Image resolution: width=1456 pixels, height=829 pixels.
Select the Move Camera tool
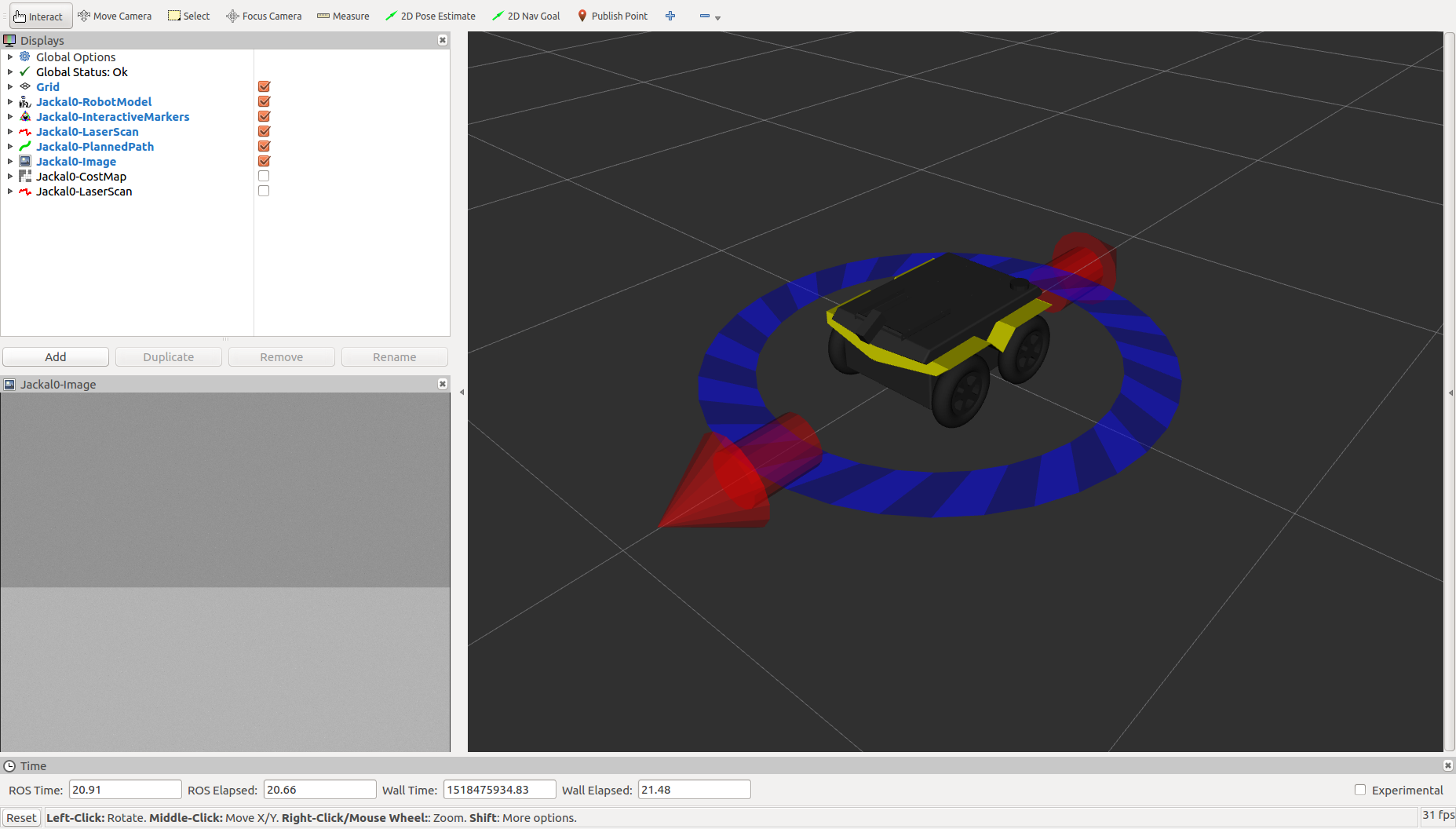tap(115, 16)
